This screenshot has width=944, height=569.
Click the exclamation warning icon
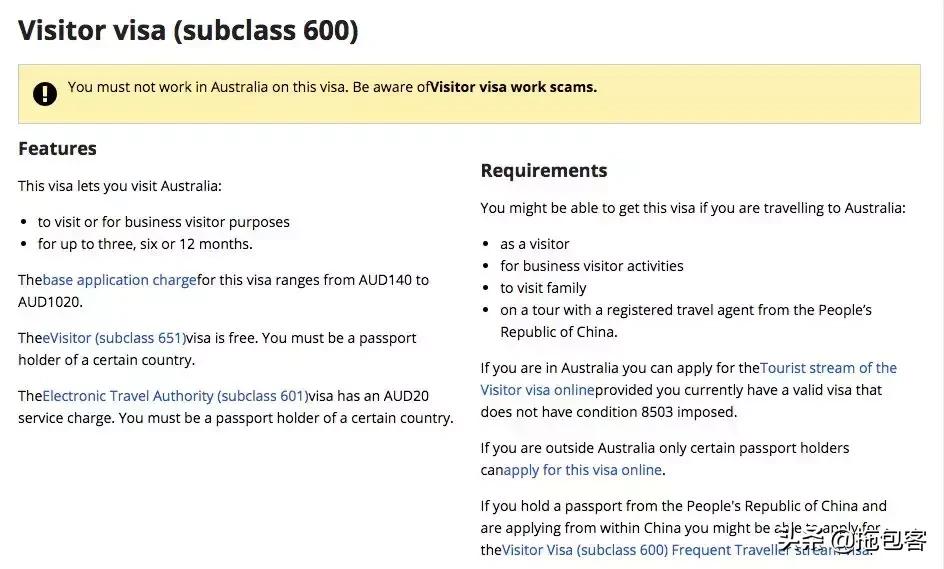45,94
